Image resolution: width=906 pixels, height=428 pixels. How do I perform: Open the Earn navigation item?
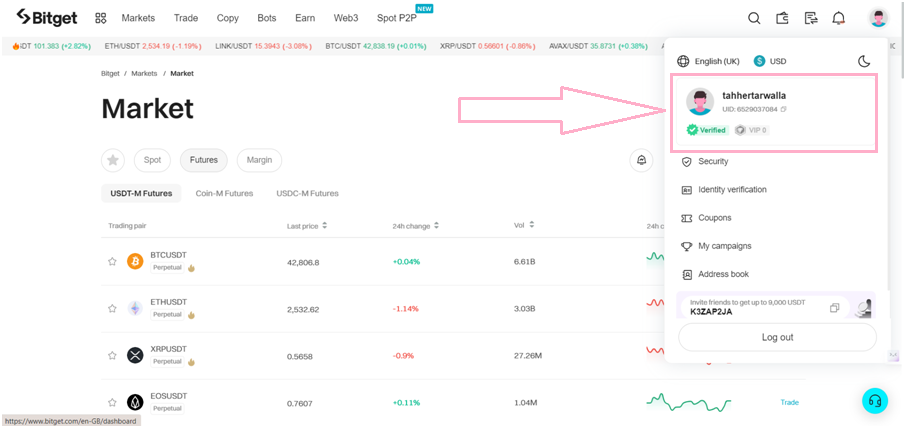click(x=305, y=18)
